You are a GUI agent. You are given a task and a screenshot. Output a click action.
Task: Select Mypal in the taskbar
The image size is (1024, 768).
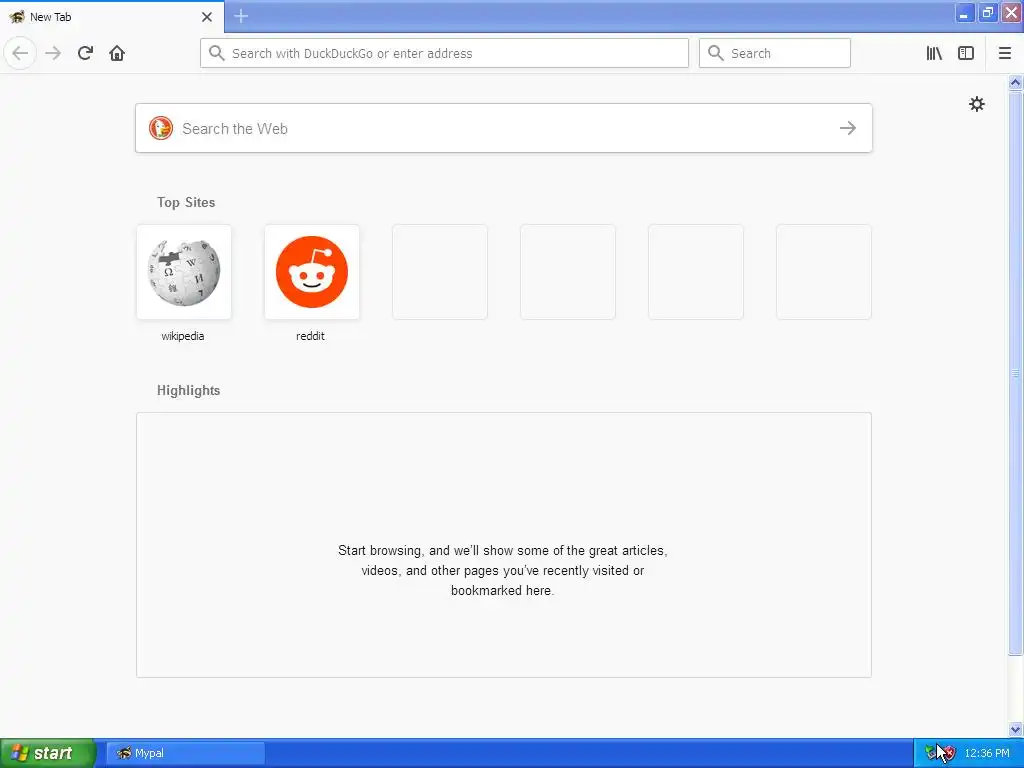(185, 753)
